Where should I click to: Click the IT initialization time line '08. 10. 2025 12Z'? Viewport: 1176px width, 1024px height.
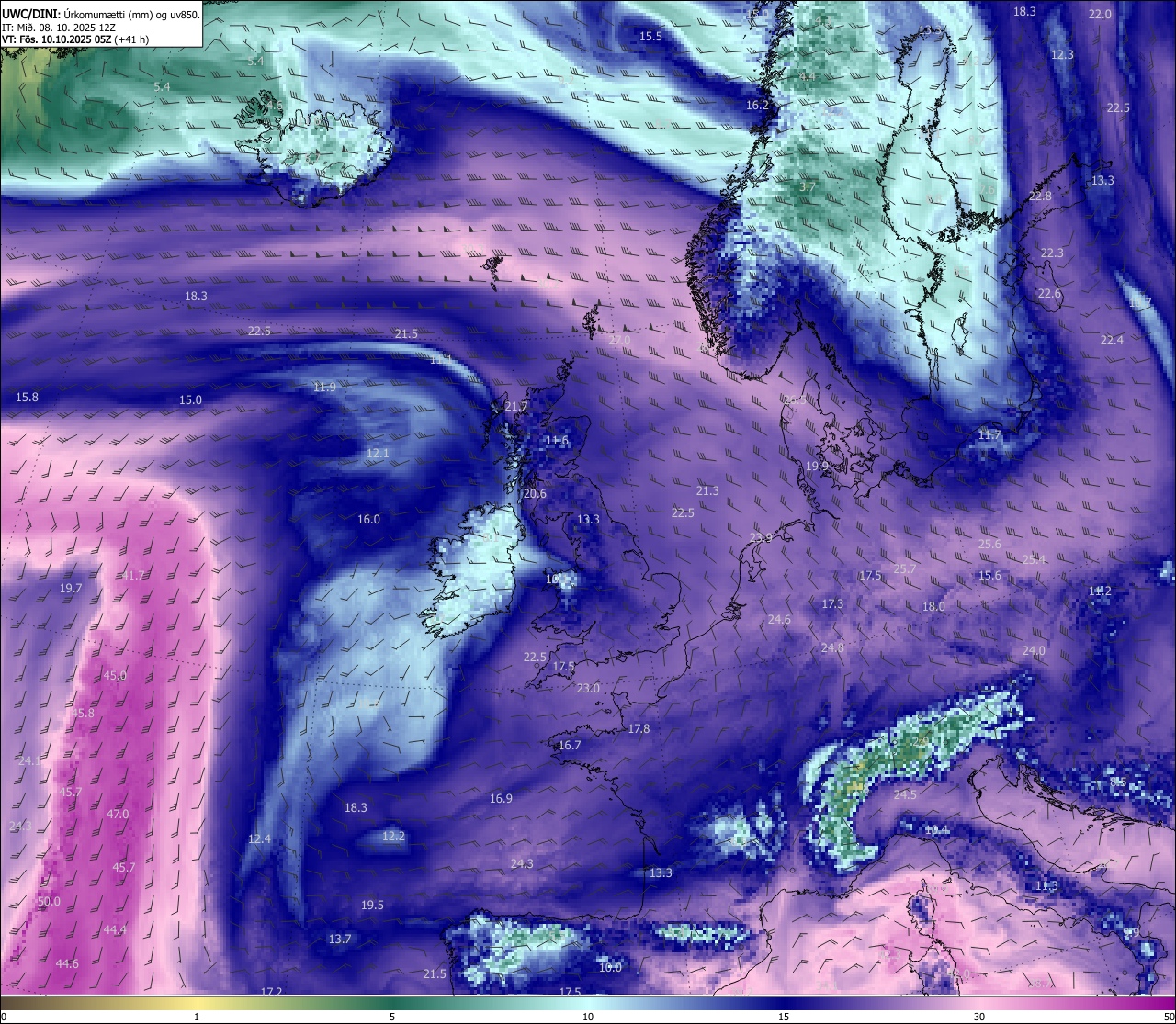76,27
